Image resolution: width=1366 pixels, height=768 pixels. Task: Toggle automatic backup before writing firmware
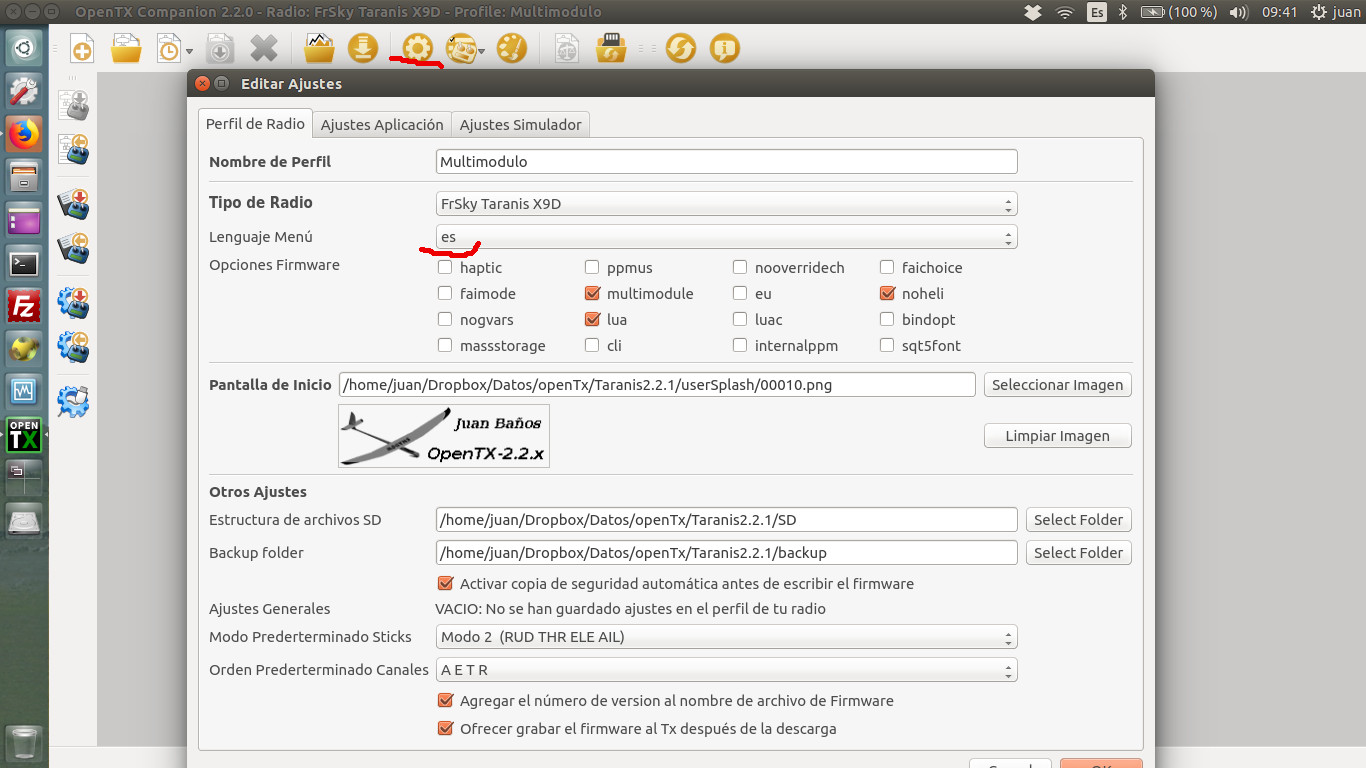point(446,584)
